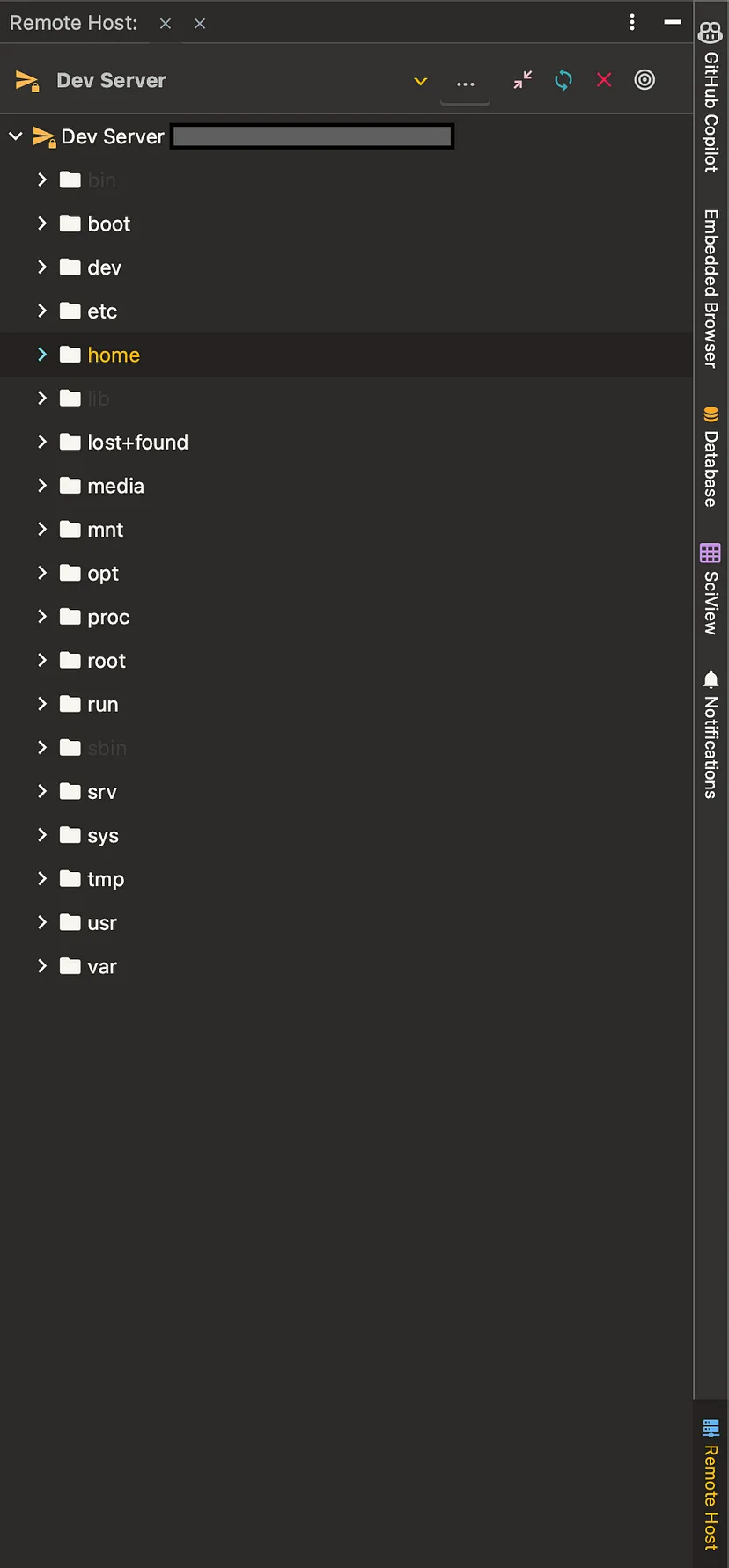Open the panel options kebab menu
Image resolution: width=729 pixels, height=1568 pixels.
pyautogui.click(x=632, y=22)
